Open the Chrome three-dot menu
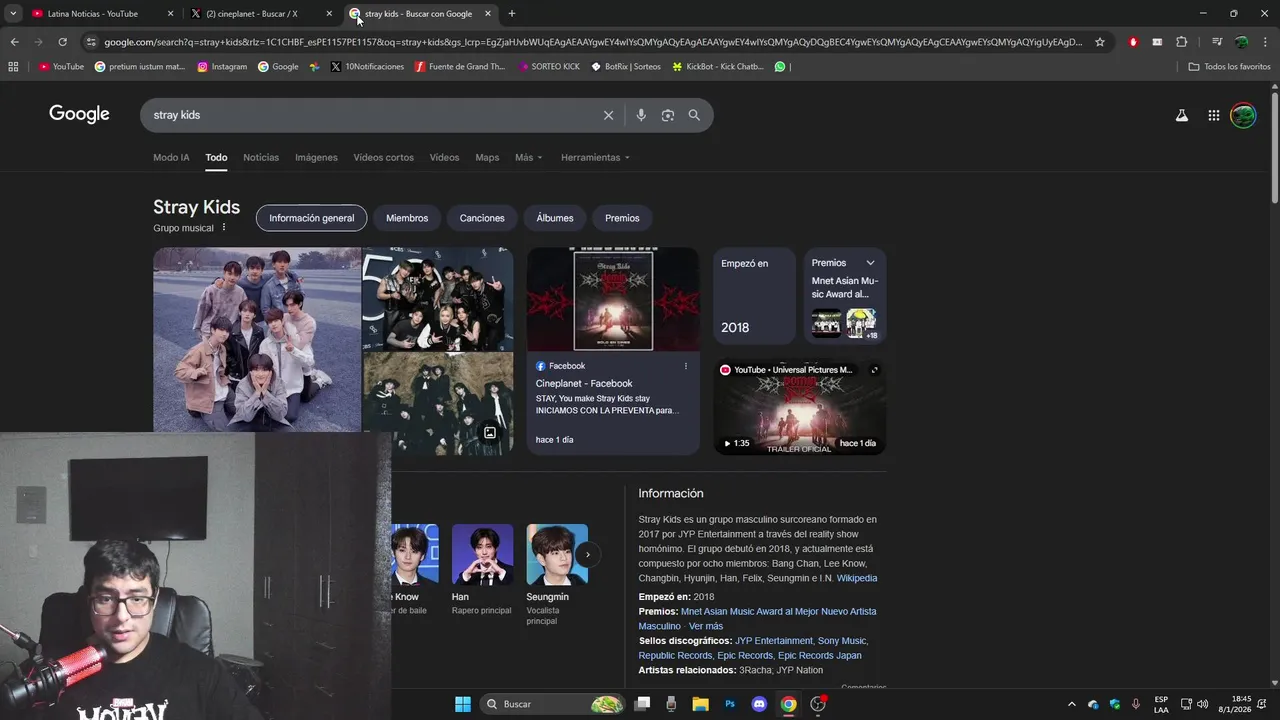The width and height of the screenshot is (1280, 720). pyautogui.click(x=1265, y=42)
